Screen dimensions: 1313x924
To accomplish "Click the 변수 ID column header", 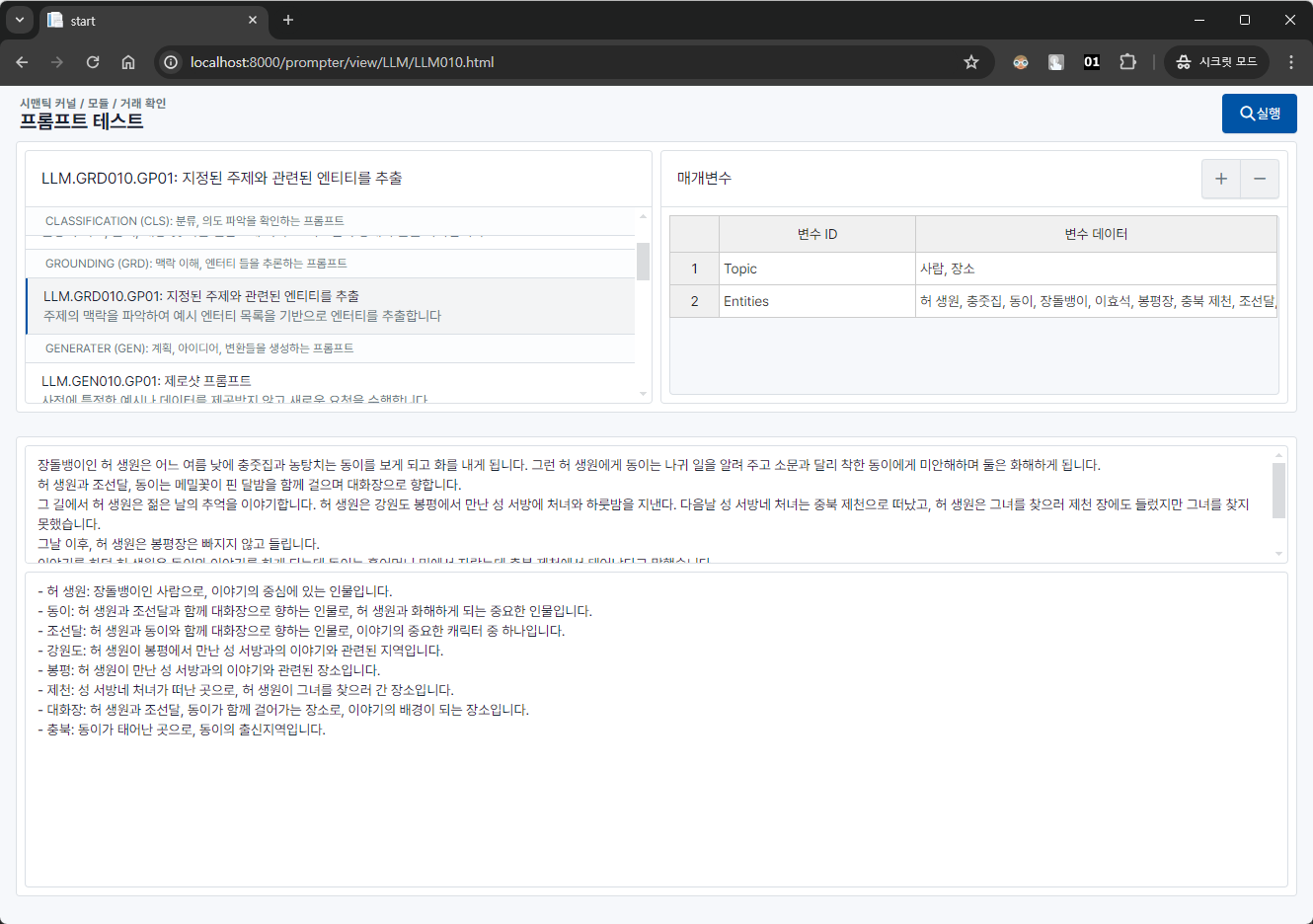I will [817, 234].
